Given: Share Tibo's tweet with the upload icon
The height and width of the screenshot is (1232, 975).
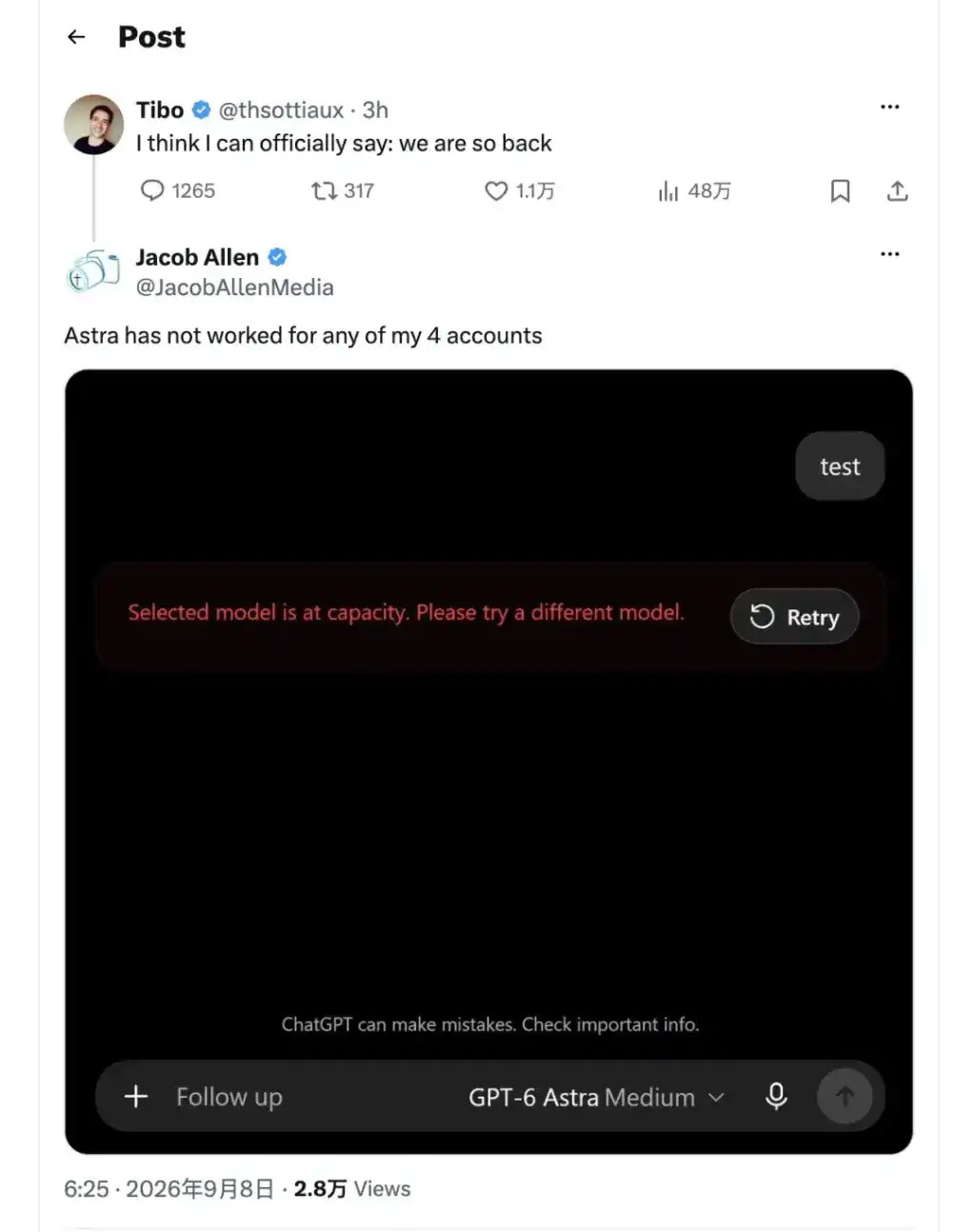Looking at the screenshot, I should [x=897, y=191].
